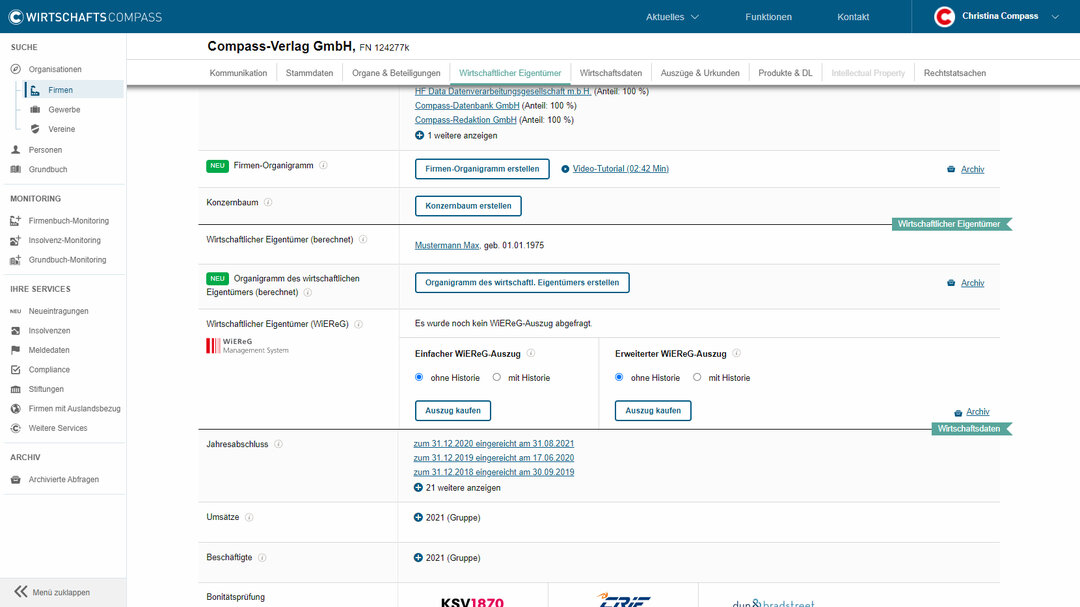This screenshot has height=607, width=1080.
Task: Click info icon beside Wirtschaftlicher Eigentümer (berechnet)
Action: click(363, 240)
